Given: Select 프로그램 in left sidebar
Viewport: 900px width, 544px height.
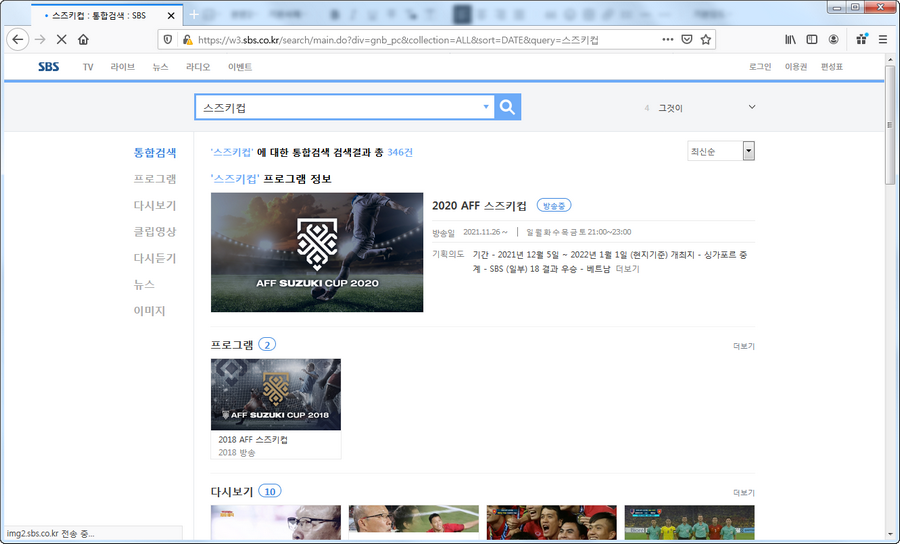Looking at the screenshot, I should click(x=155, y=179).
